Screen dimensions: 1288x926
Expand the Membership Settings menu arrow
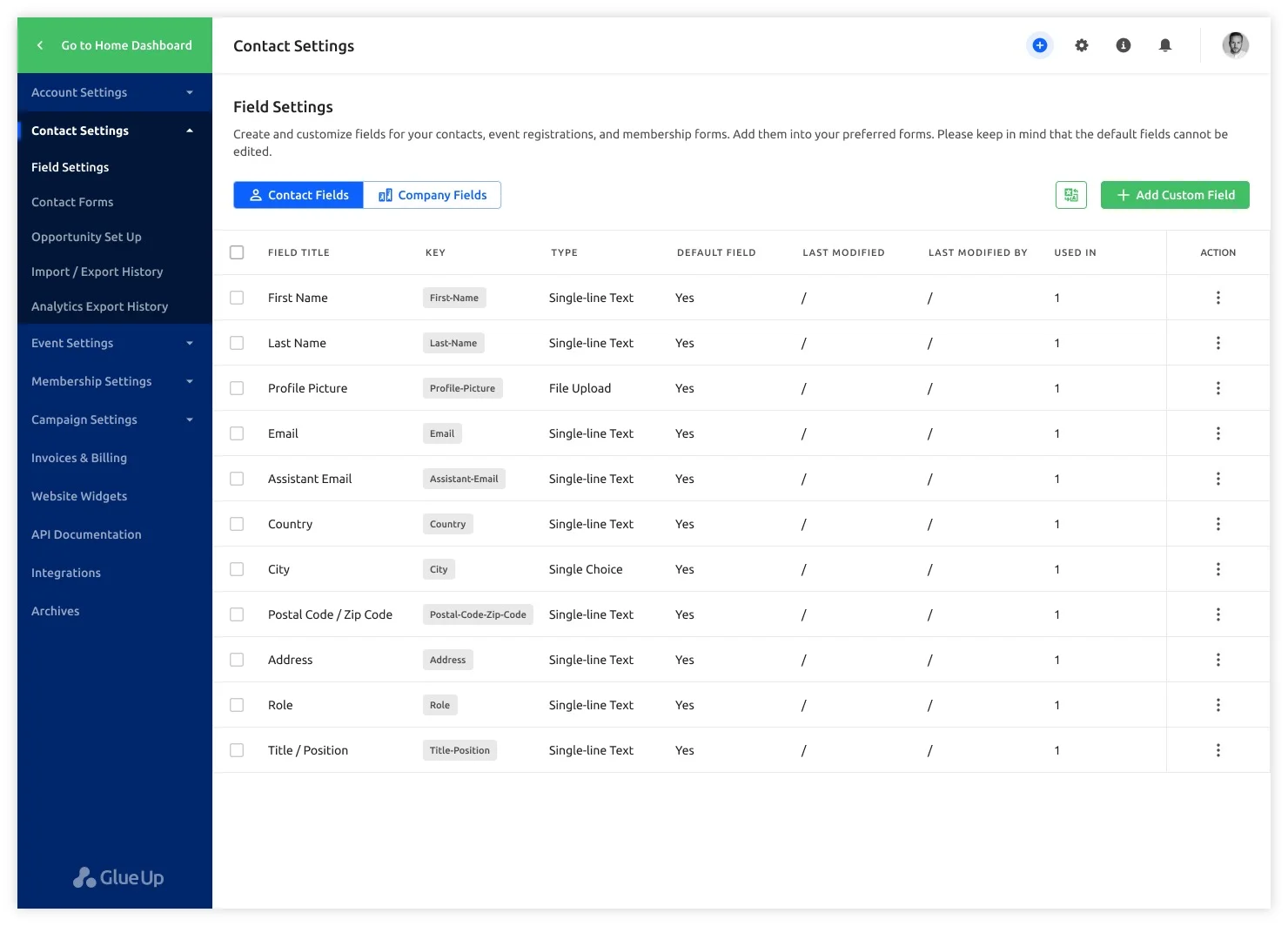pos(190,381)
